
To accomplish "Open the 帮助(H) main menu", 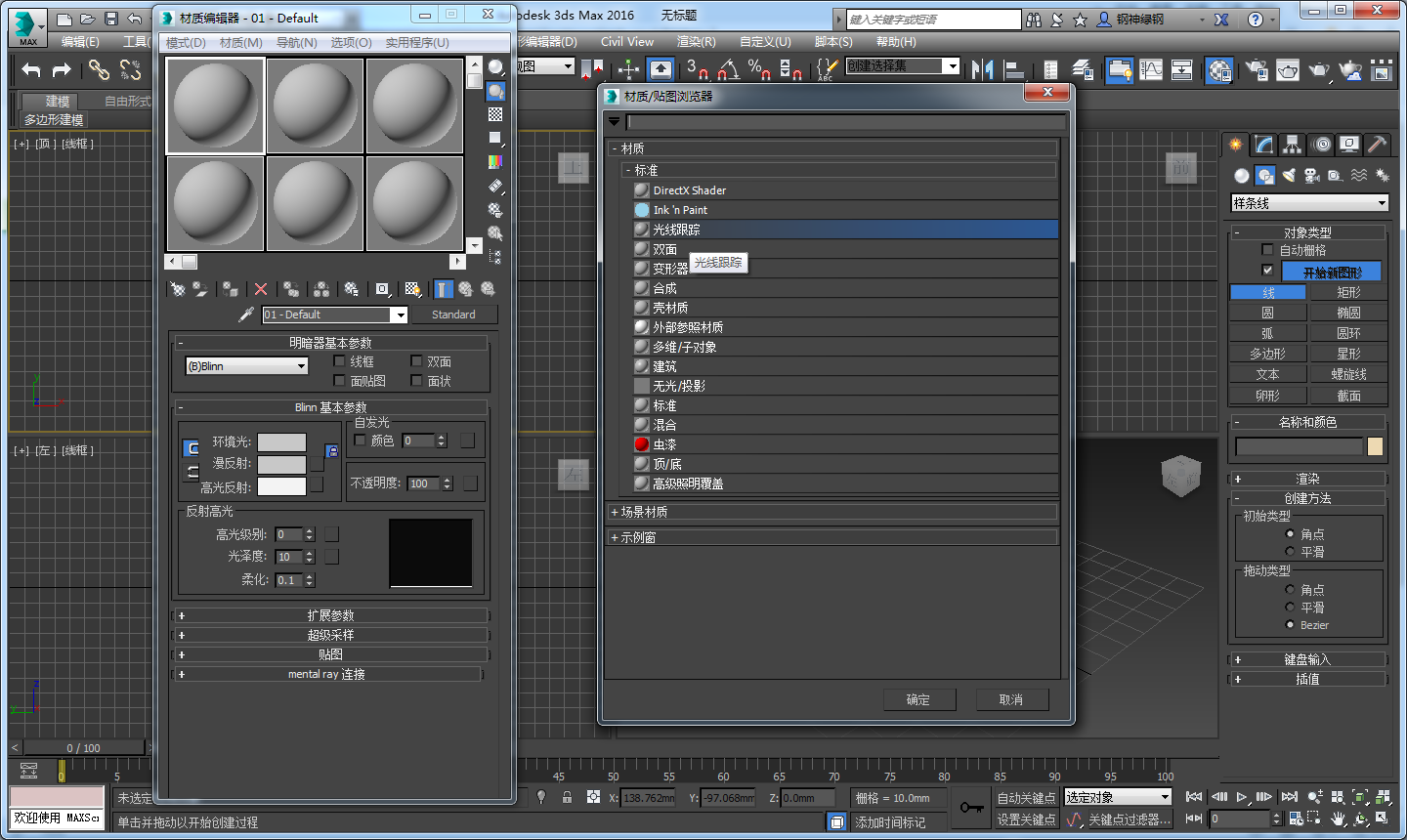I will [896, 42].
